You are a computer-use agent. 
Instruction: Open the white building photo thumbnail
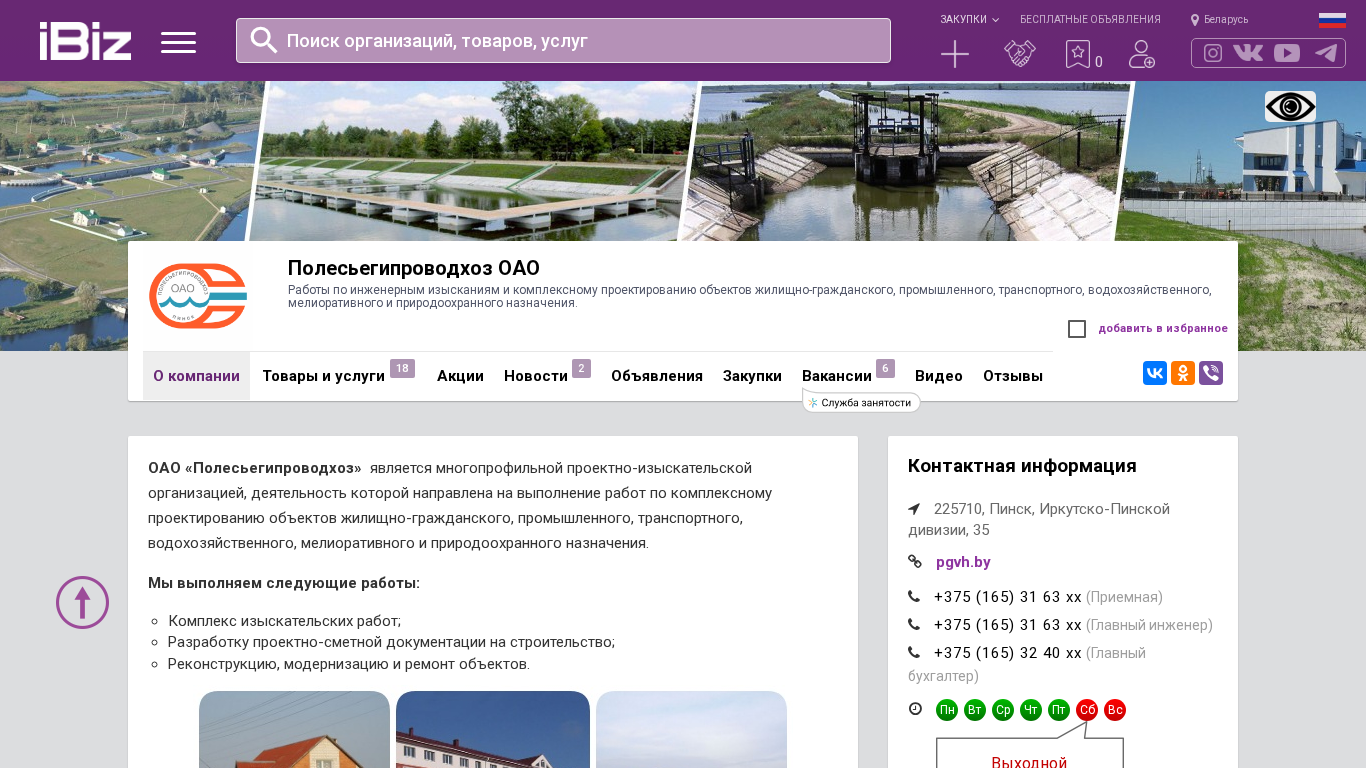493,729
